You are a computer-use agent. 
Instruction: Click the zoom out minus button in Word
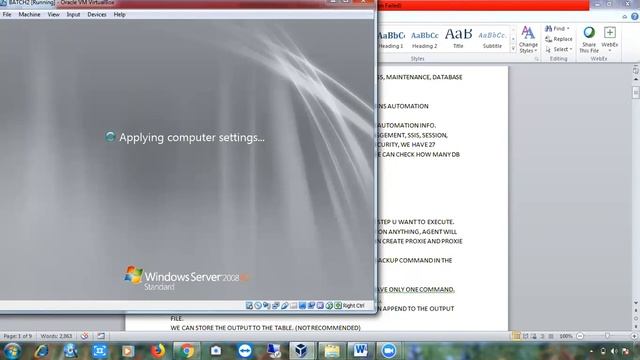580,336
